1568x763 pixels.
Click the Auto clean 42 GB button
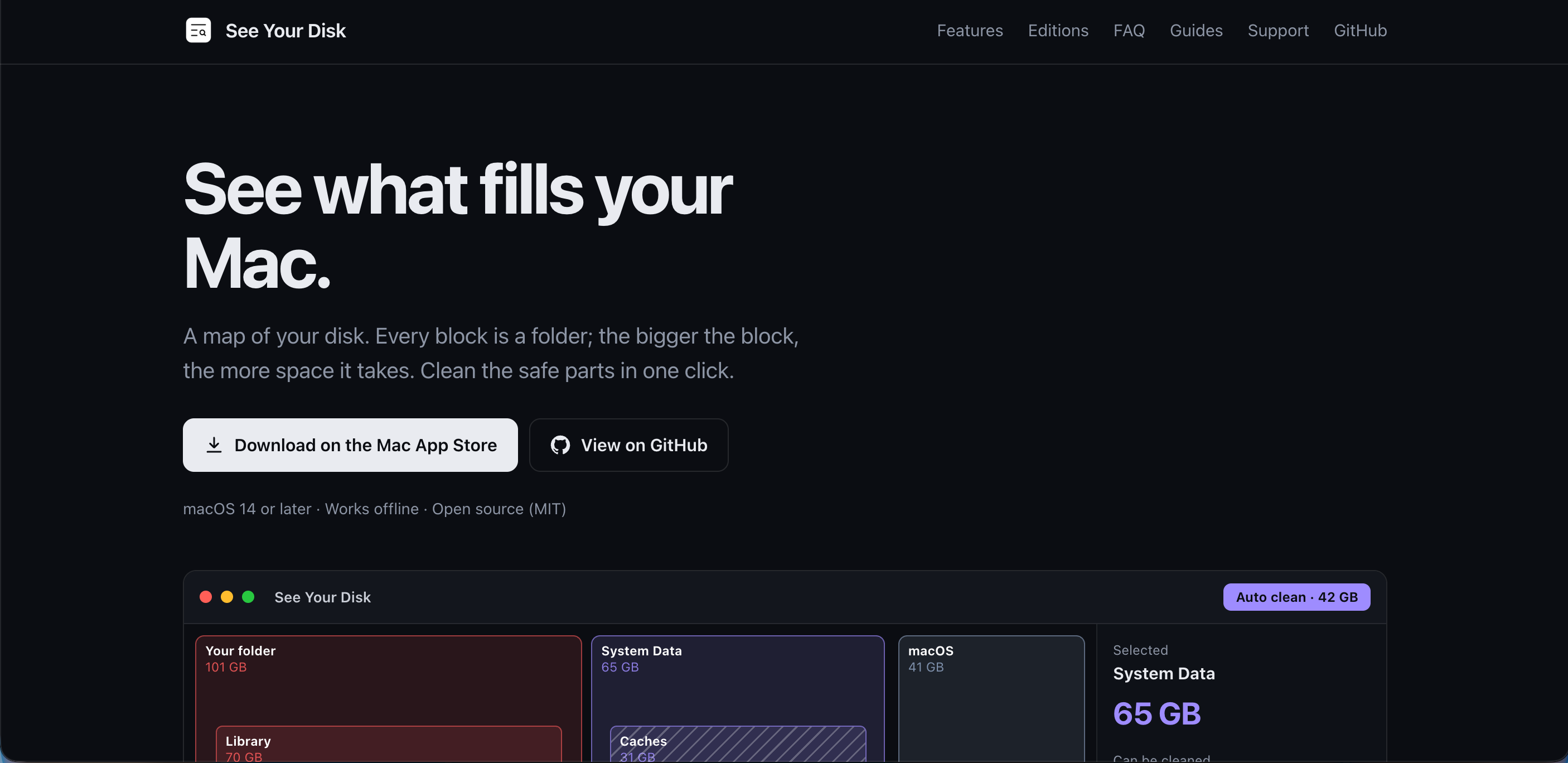point(1296,597)
